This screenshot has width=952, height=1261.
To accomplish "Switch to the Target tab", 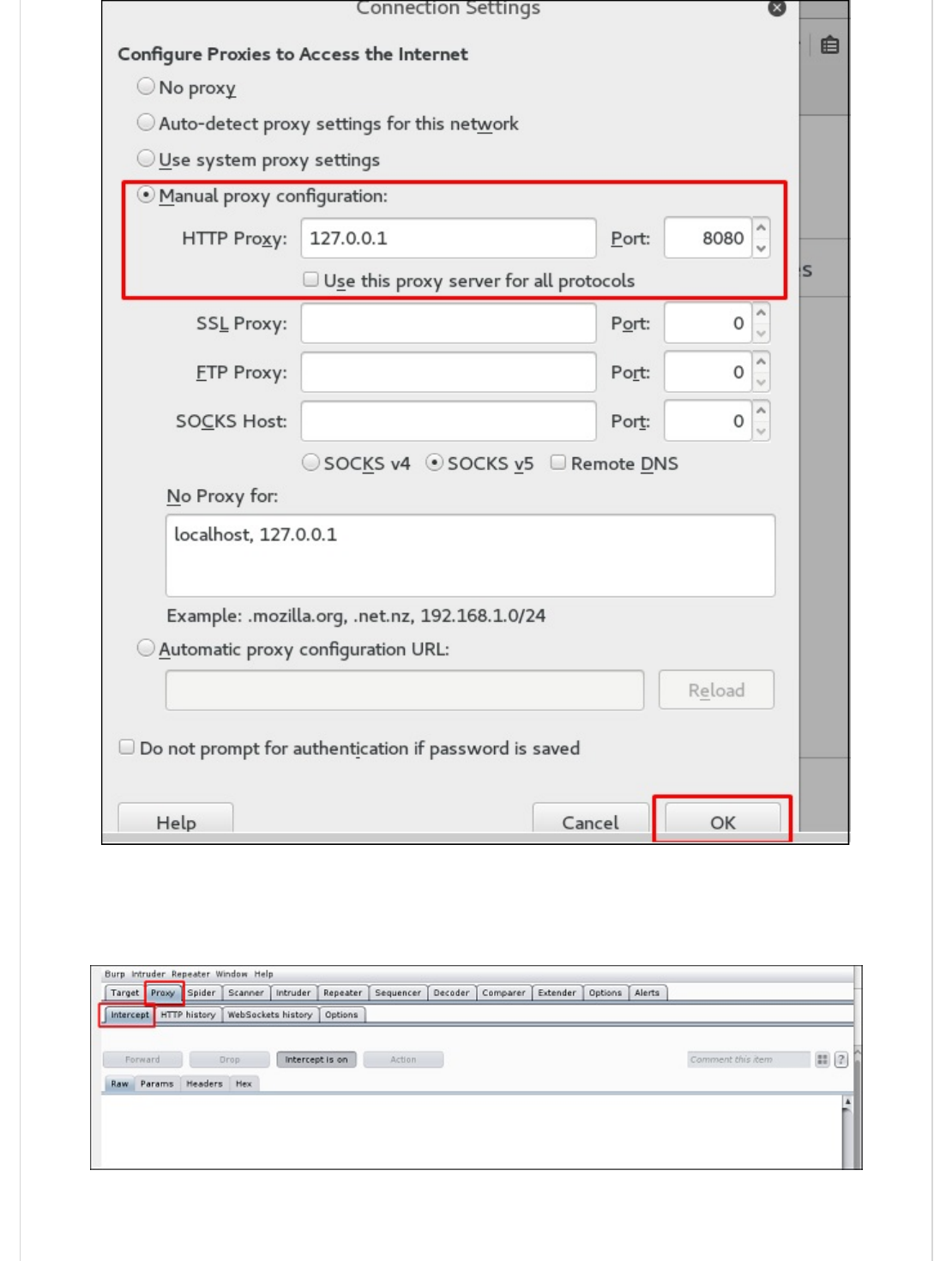I will coord(124,993).
